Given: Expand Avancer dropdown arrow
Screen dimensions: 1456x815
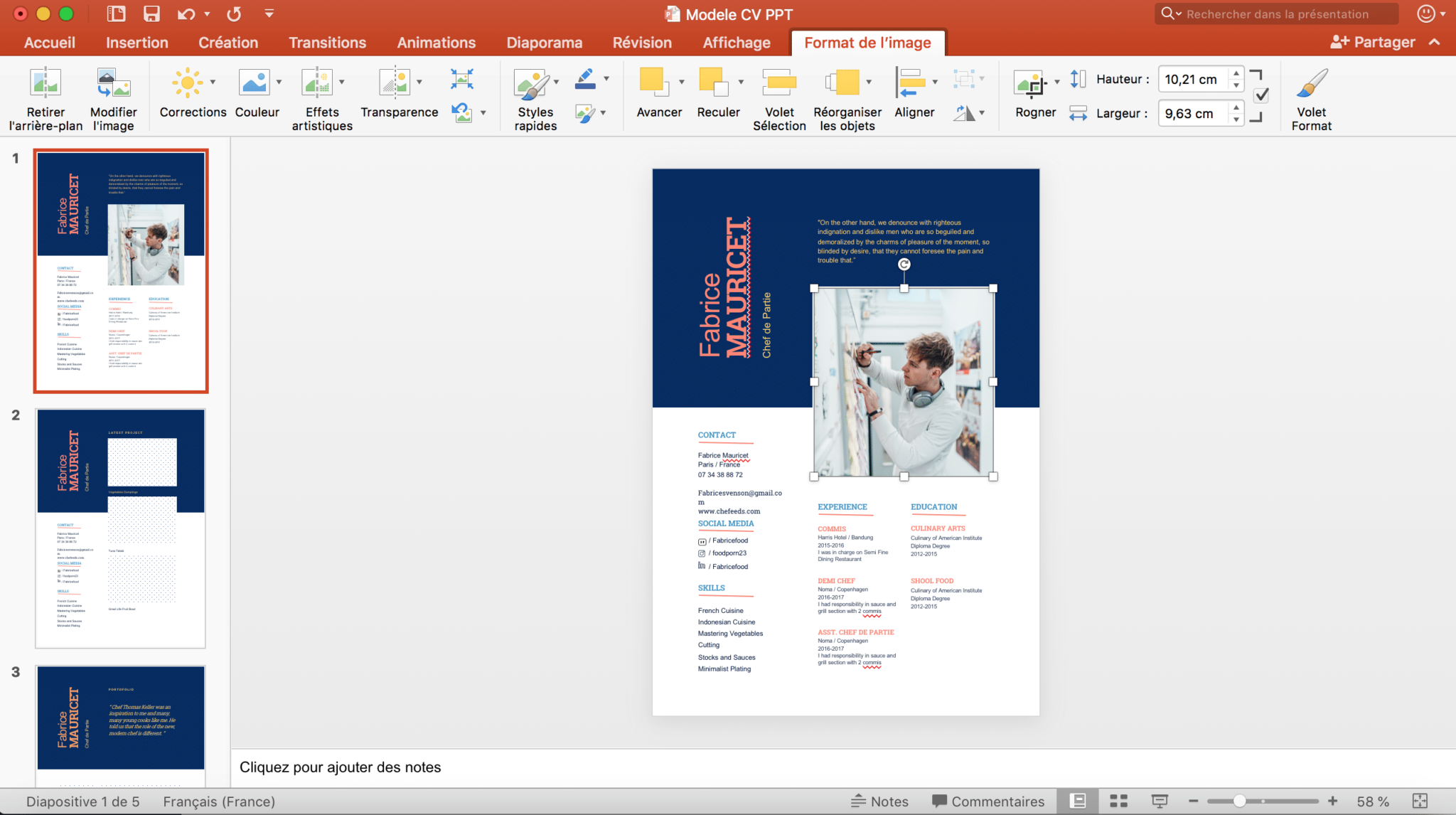Looking at the screenshot, I should click(681, 82).
